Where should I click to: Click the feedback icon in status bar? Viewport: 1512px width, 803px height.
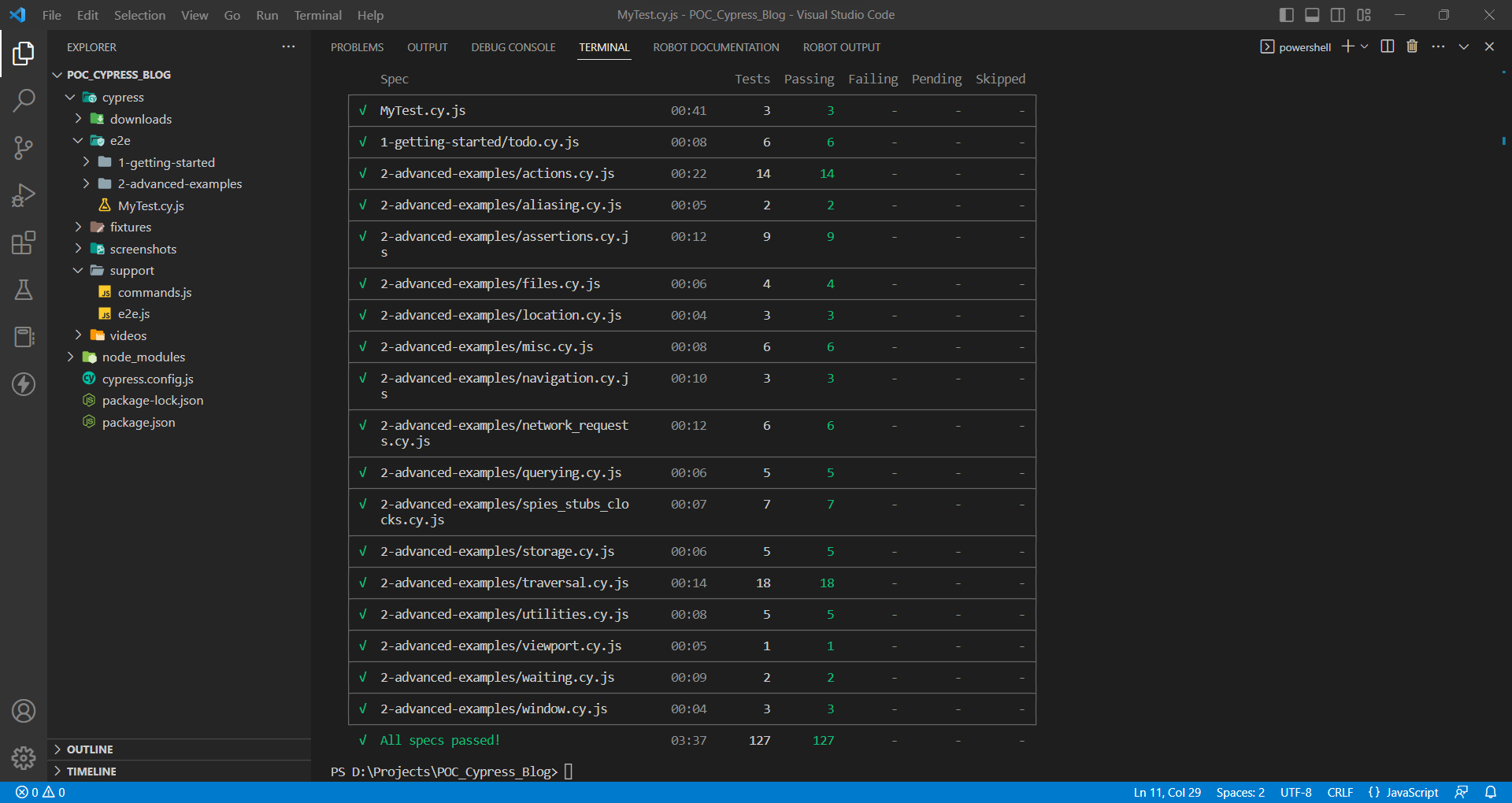tap(1462, 792)
